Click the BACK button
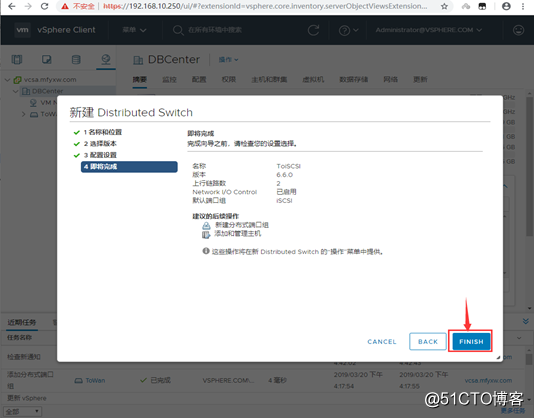The height and width of the screenshot is (418, 534). coord(428,341)
